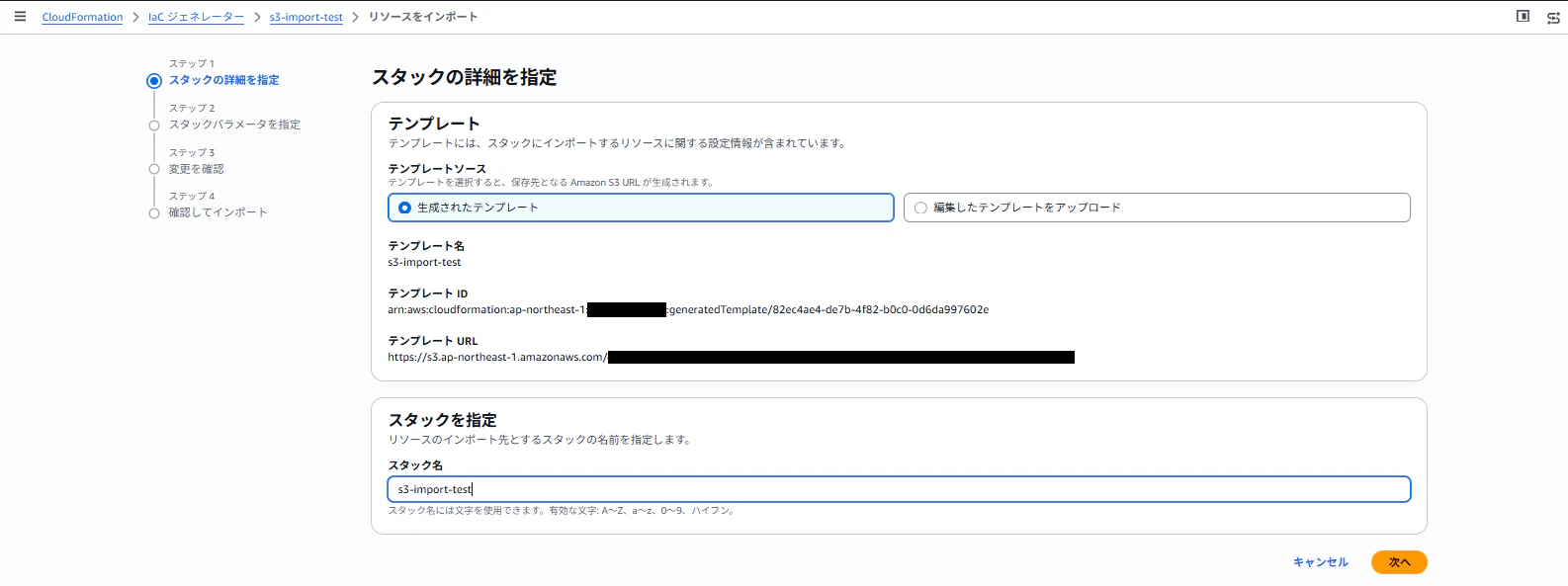Go to CloudFormation breadcrumb link
Viewport: 1568px width, 586px height.
point(82,18)
